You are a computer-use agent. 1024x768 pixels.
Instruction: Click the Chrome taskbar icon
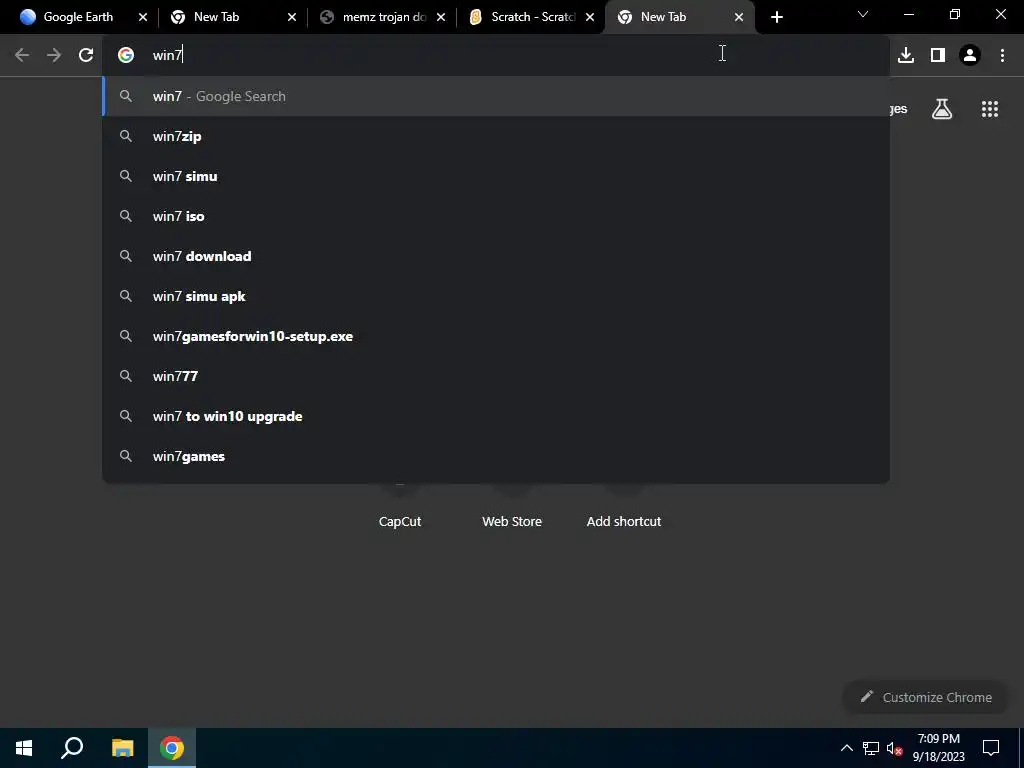[172, 748]
